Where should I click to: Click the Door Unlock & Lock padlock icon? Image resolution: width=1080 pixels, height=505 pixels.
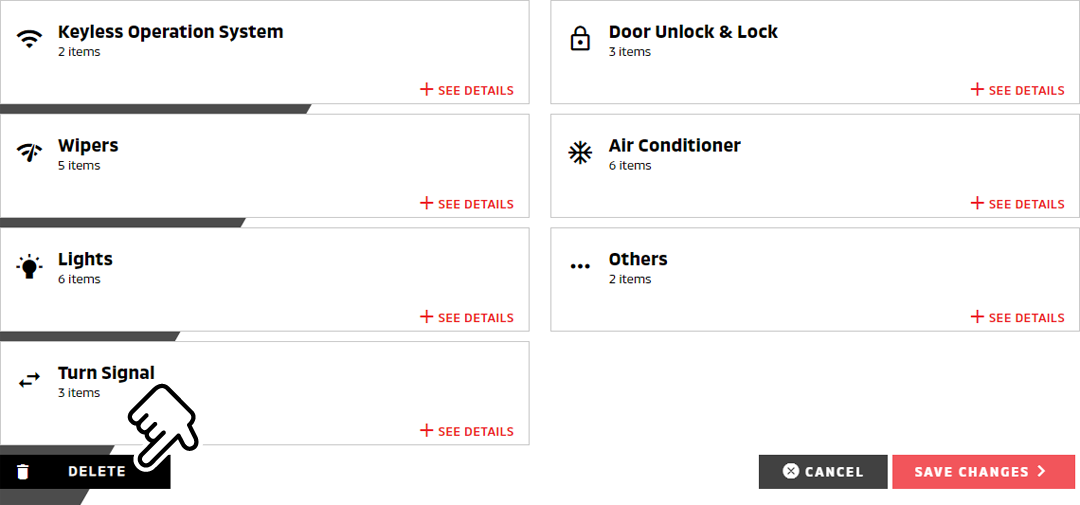click(x=580, y=39)
